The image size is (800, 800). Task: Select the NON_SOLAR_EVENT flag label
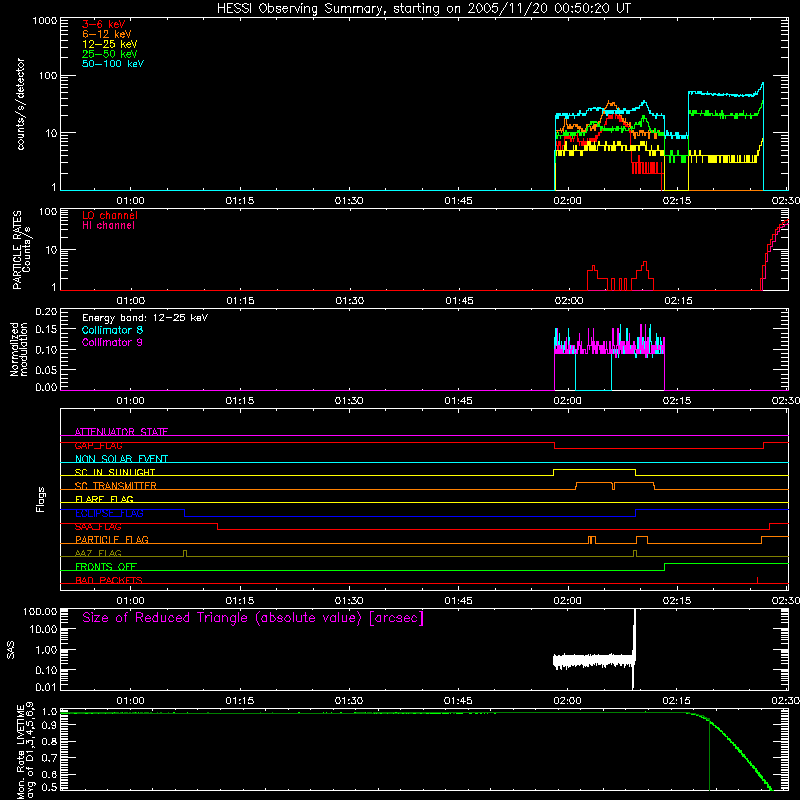121,459
